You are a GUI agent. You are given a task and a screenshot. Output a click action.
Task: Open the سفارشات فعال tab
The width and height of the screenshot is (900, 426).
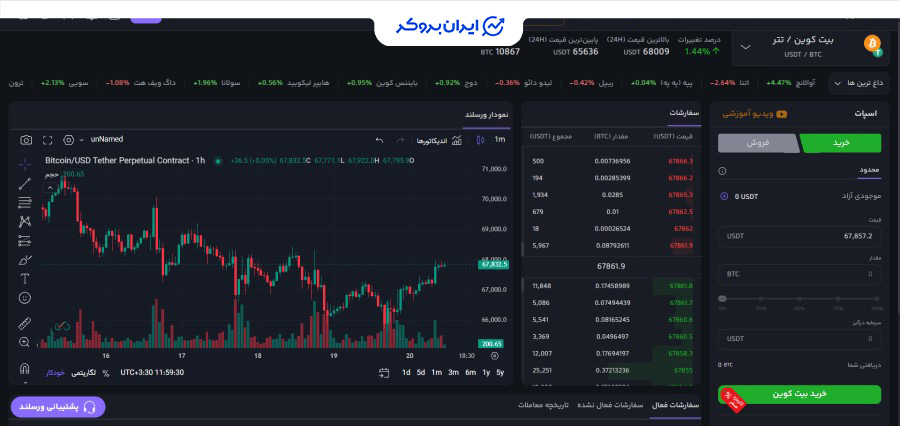(x=676, y=405)
